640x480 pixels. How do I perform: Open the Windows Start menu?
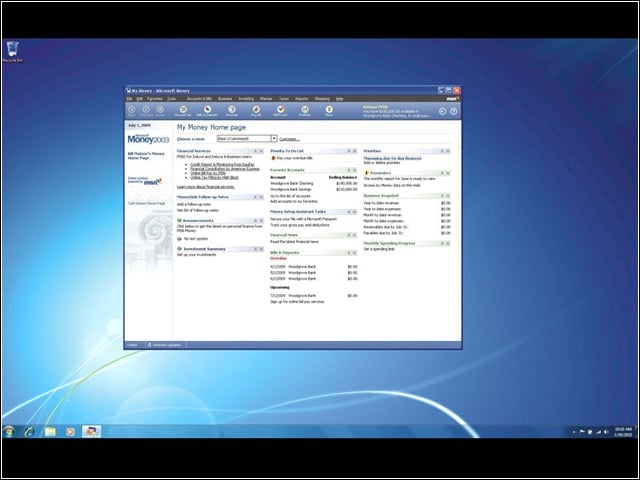9,431
